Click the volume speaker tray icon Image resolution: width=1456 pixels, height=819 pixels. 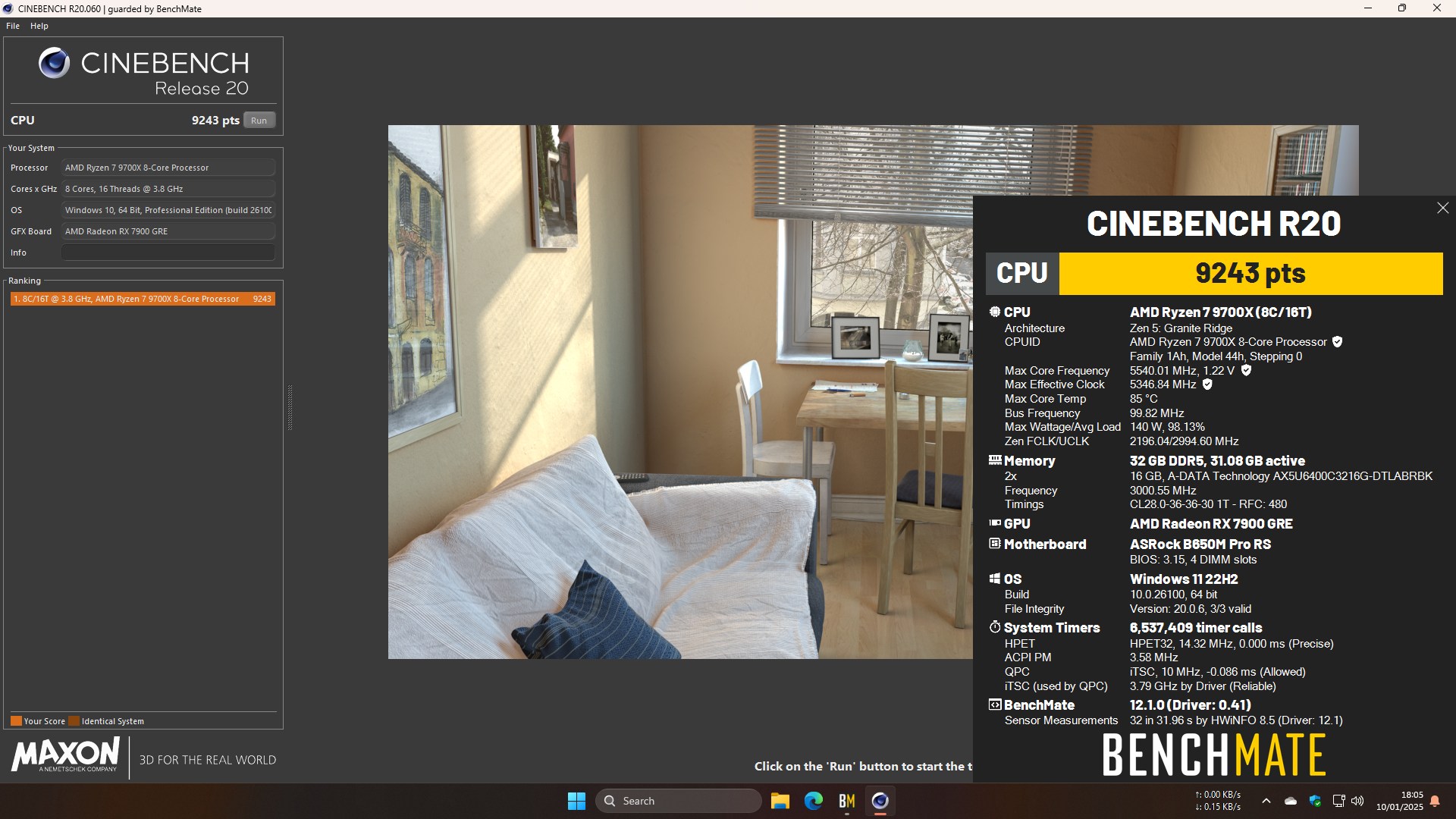1357,801
